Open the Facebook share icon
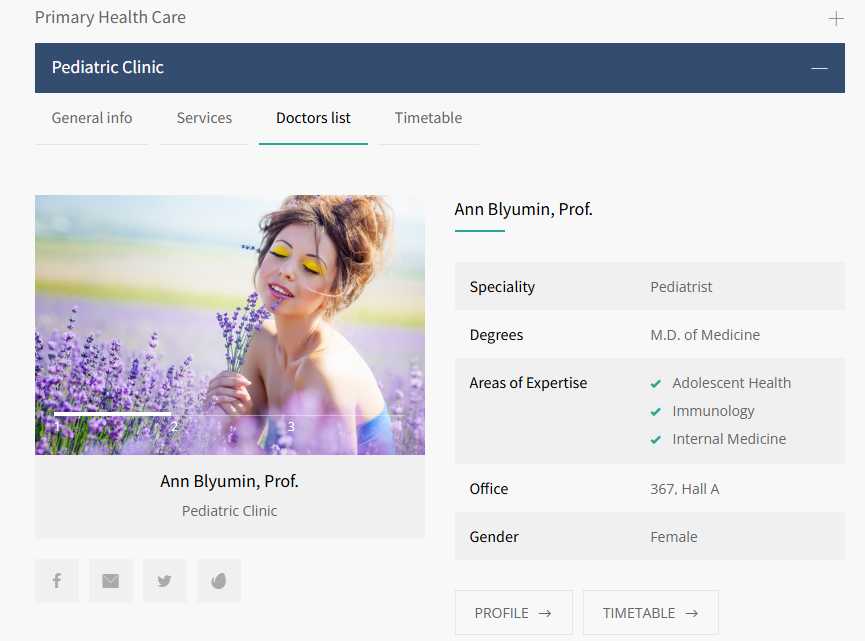Screen dimensions: 865x641 click(57, 581)
